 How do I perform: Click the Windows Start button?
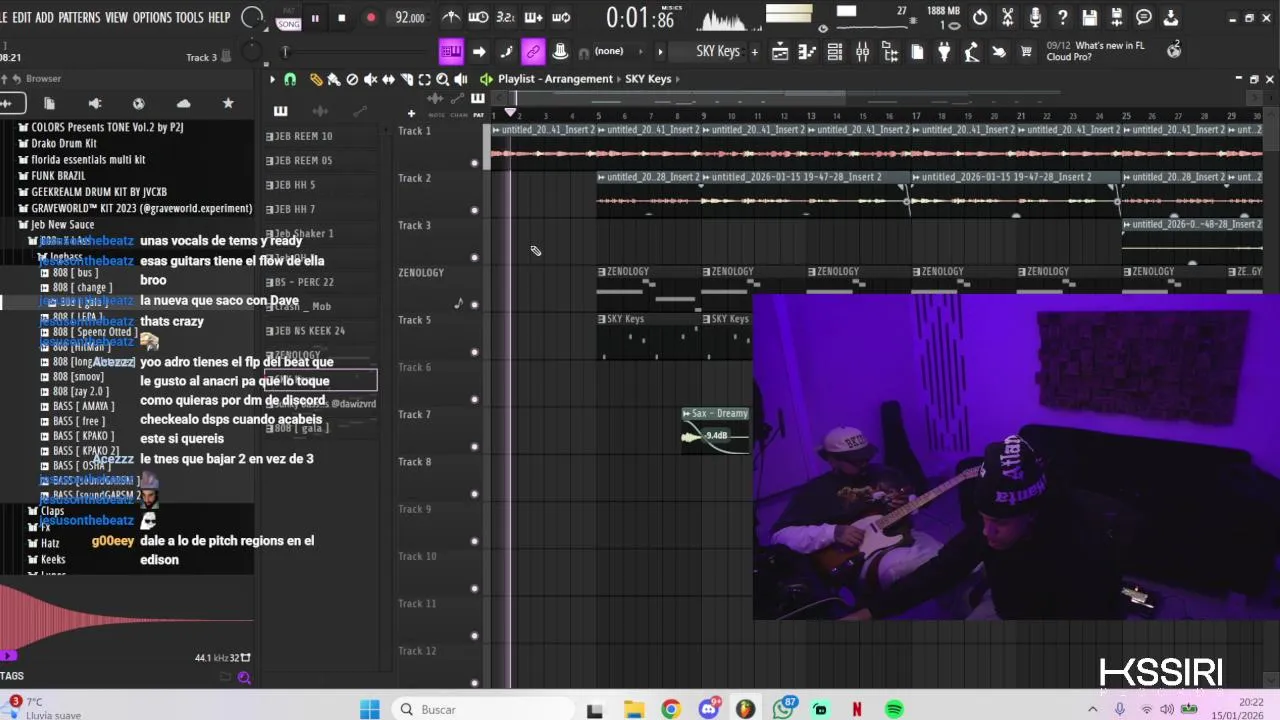tap(369, 709)
